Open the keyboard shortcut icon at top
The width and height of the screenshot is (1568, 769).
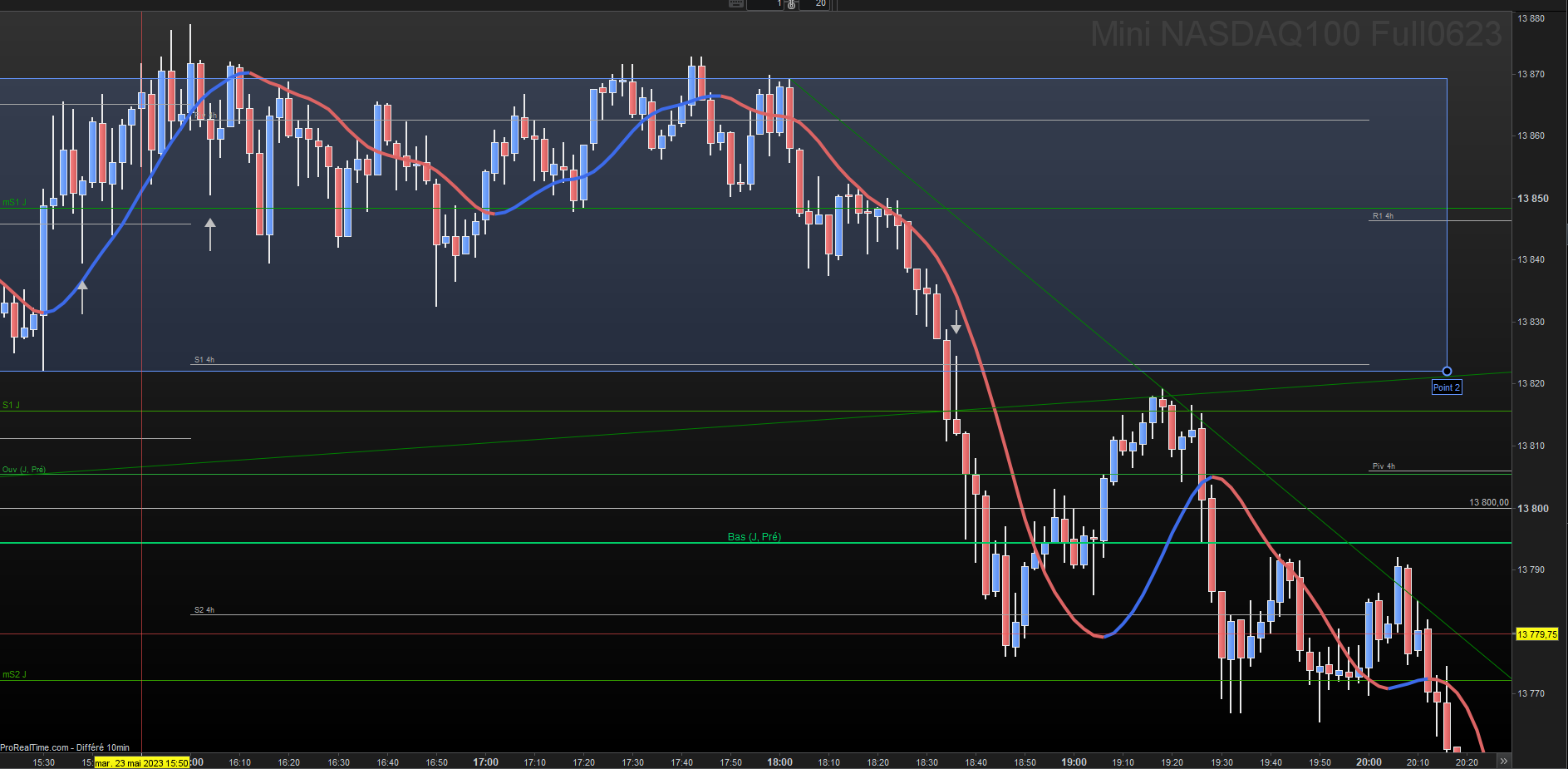coord(736,3)
